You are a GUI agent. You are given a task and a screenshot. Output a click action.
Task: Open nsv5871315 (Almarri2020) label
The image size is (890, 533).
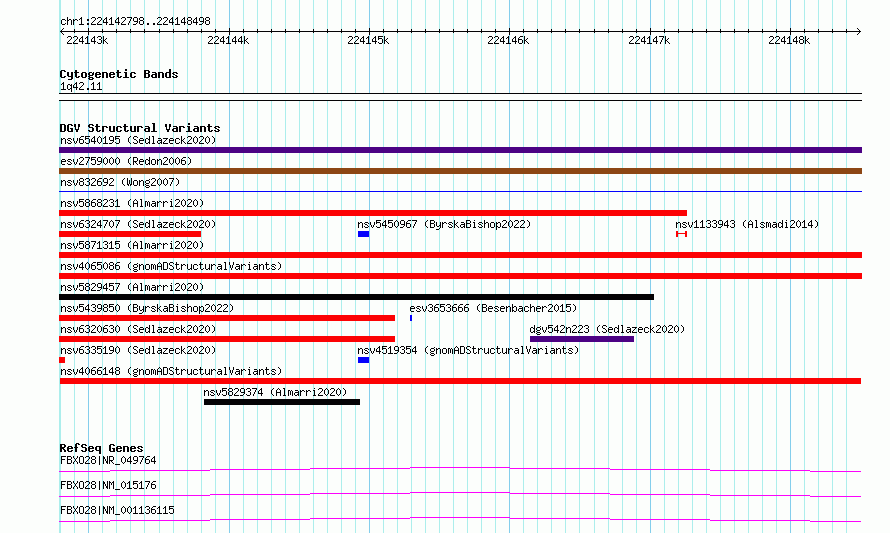[x=132, y=245]
